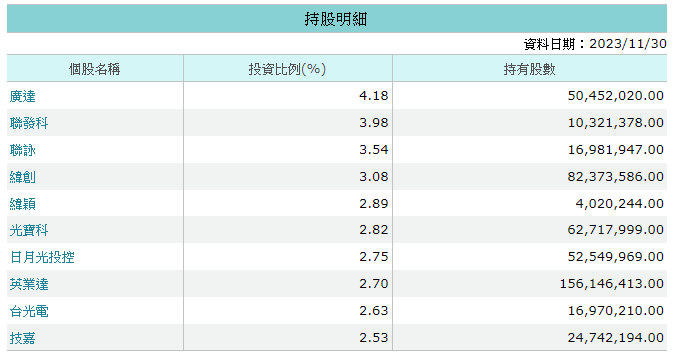The height and width of the screenshot is (360, 681).
Task: Click the 個股名稱 column header
Action: [x=95, y=69]
